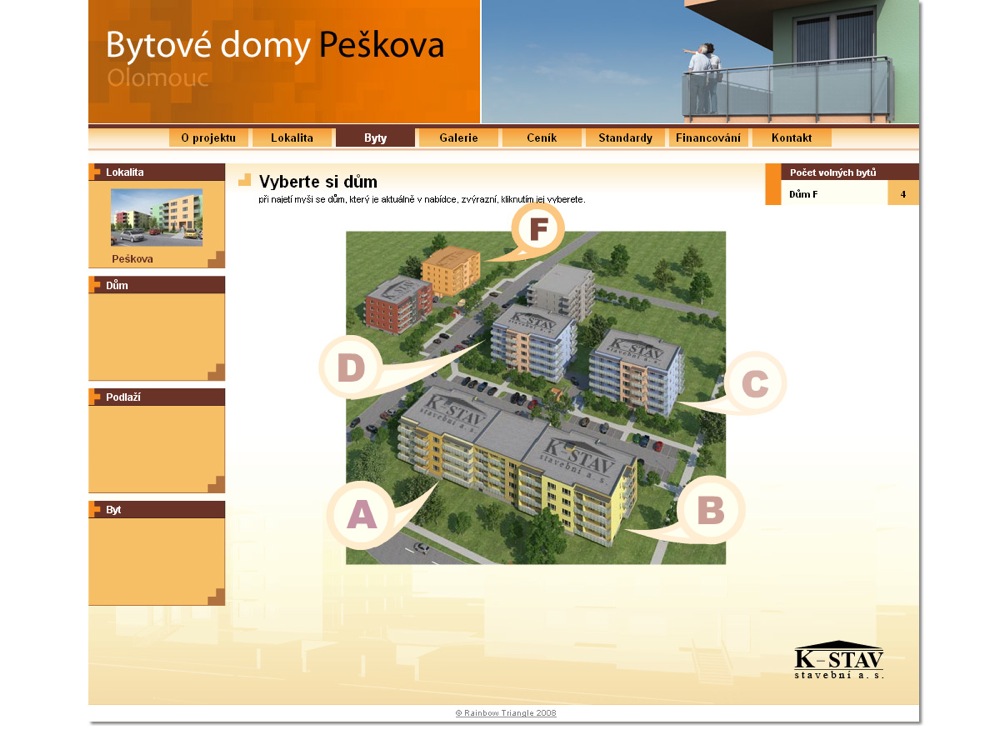Click the Vyberte si dům heading
The height and width of the screenshot is (750, 1000).
pyautogui.click(x=318, y=182)
